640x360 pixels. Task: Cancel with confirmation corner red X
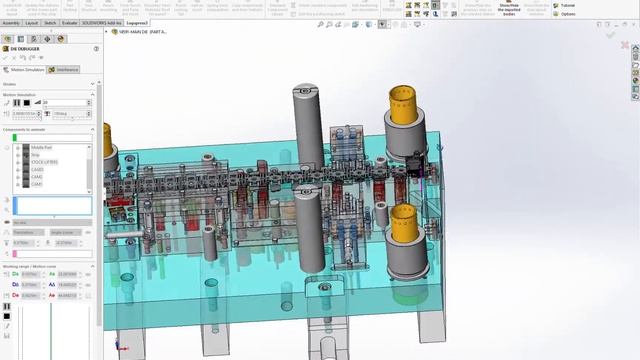[624, 44]
